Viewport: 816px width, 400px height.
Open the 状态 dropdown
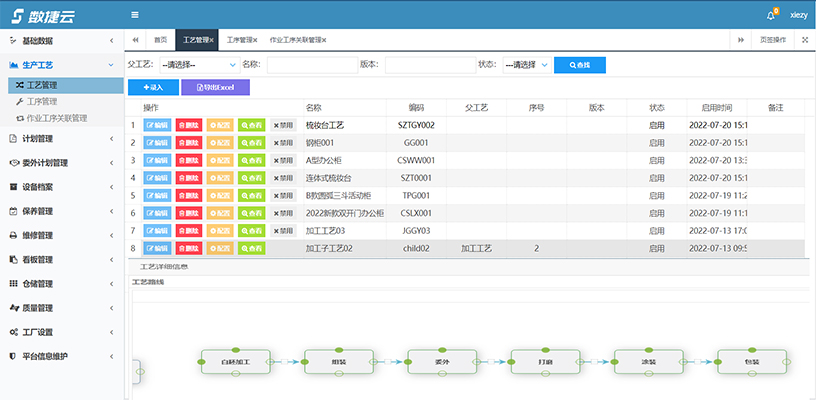[x=525, y=65]
